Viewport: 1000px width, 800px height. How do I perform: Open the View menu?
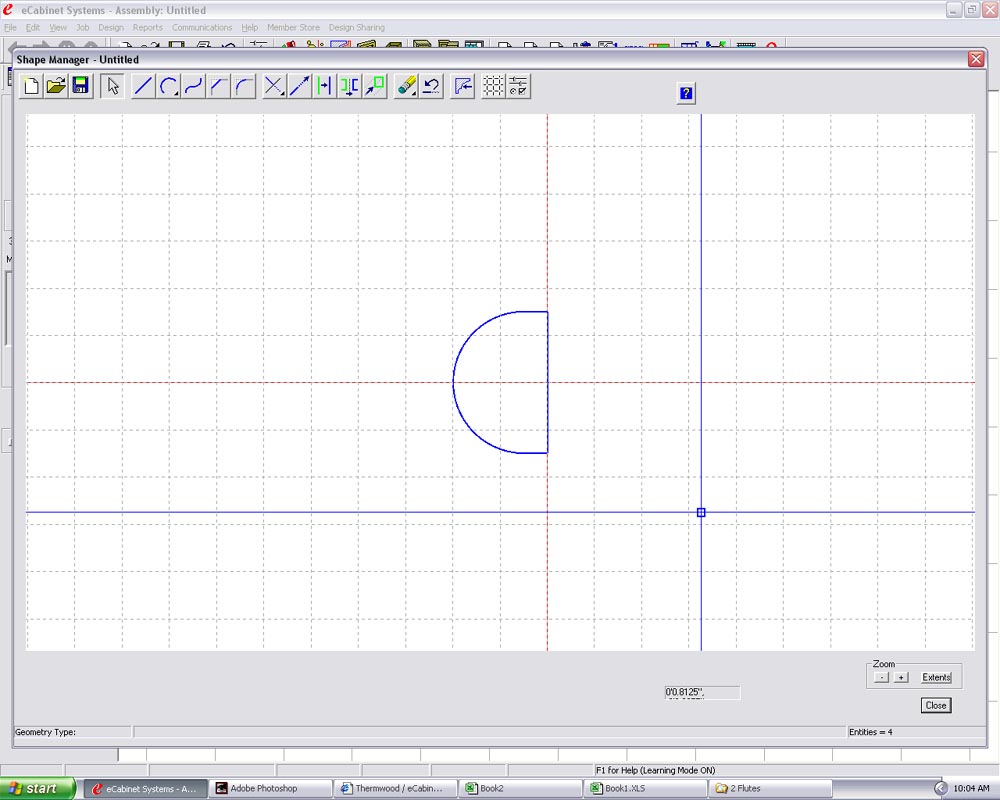[58, 27]
